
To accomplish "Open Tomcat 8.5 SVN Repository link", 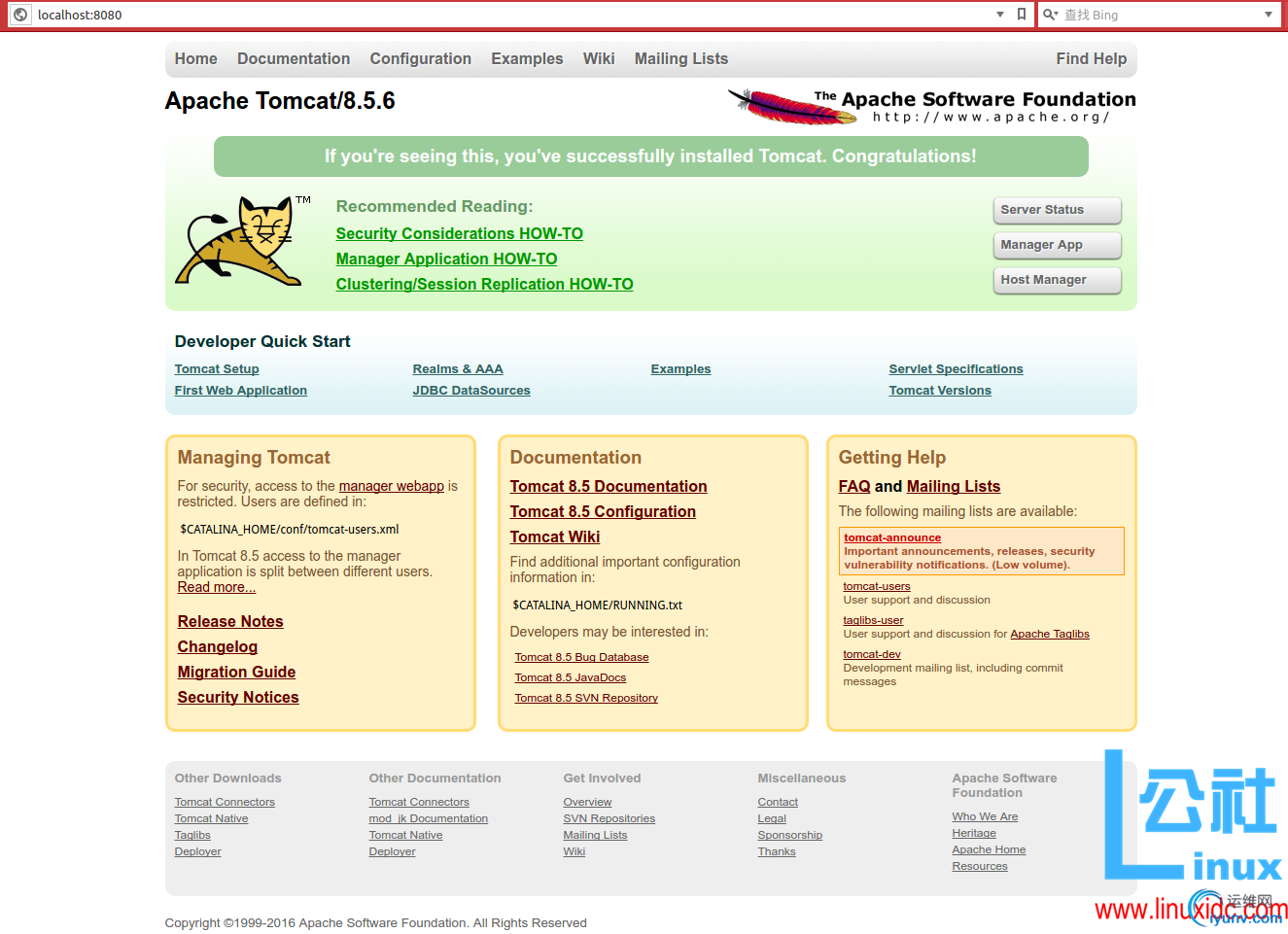I will 586,699.
